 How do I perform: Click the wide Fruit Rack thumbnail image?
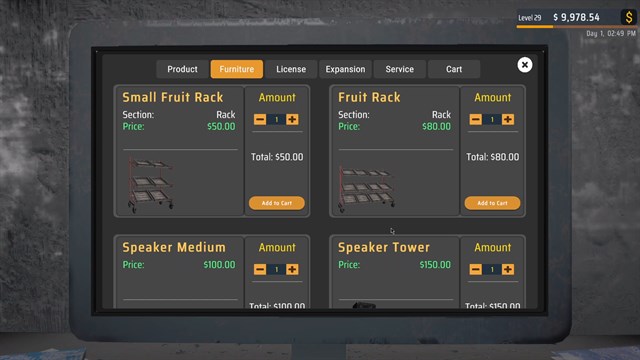pyautogui.click(x=366, y=189)
